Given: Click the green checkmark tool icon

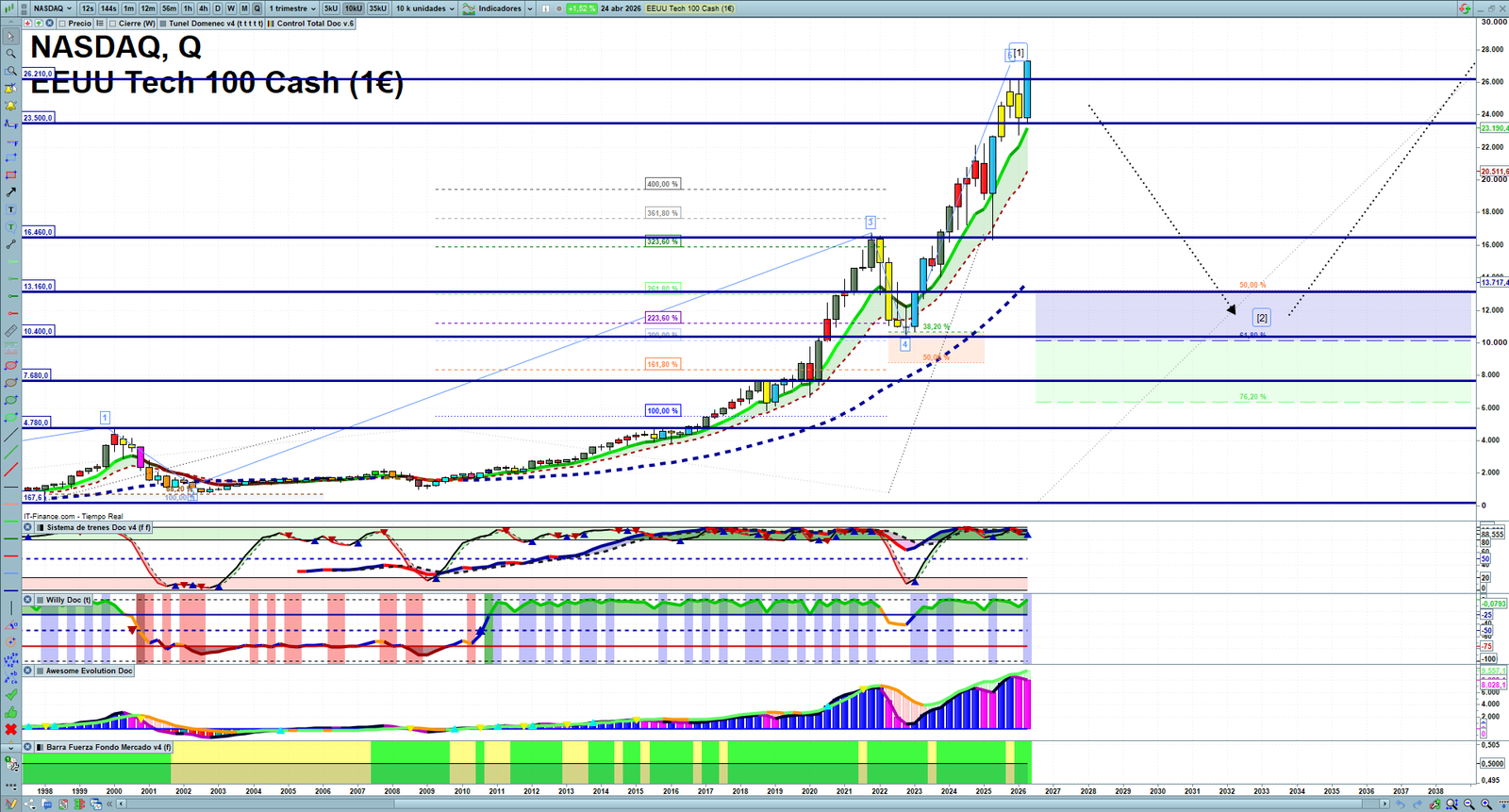Looking at the screenshot, I should (x=10, y=695).
